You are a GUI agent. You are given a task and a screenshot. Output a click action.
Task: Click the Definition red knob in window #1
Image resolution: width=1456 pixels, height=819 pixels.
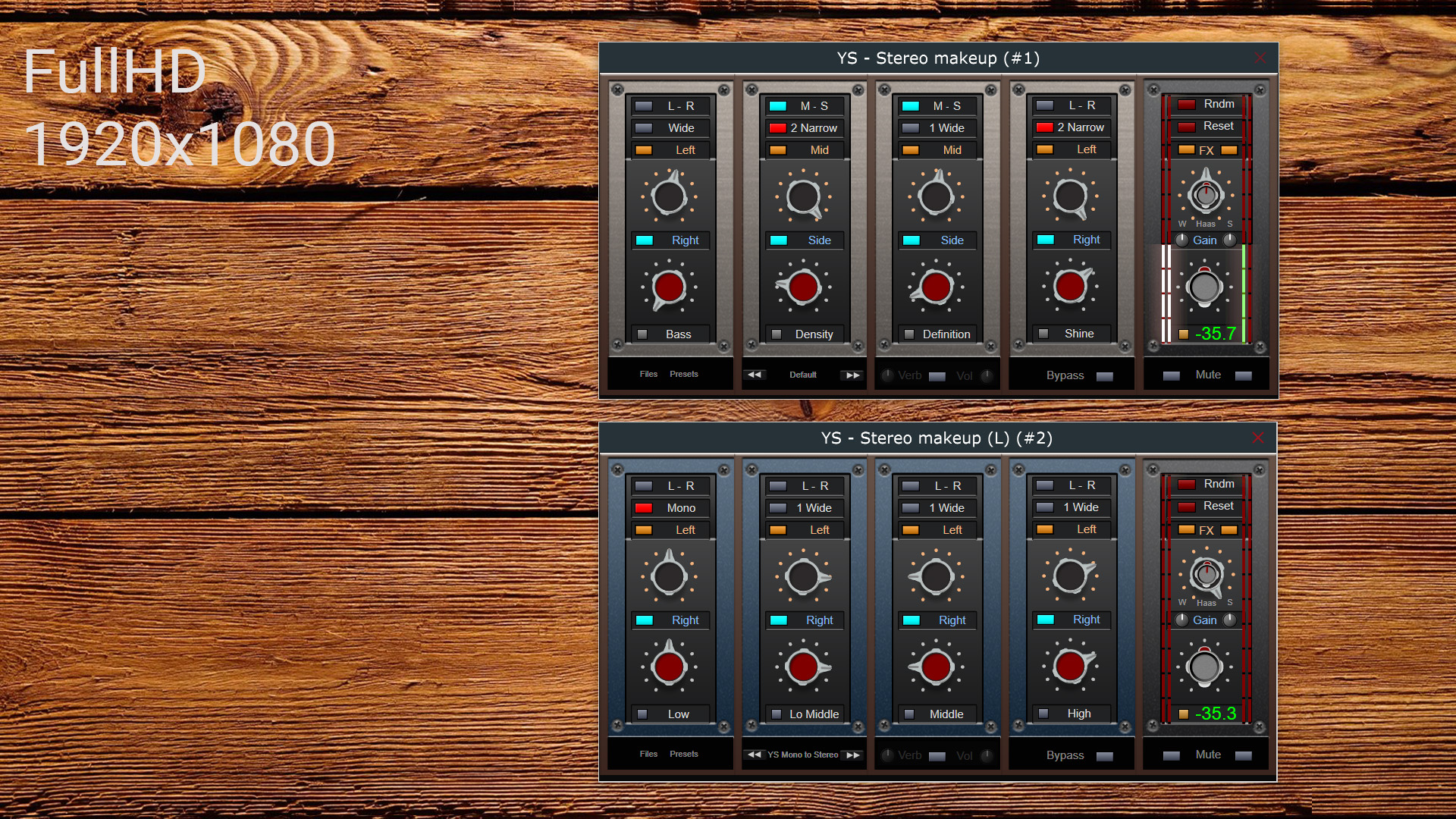coord(936,287)
